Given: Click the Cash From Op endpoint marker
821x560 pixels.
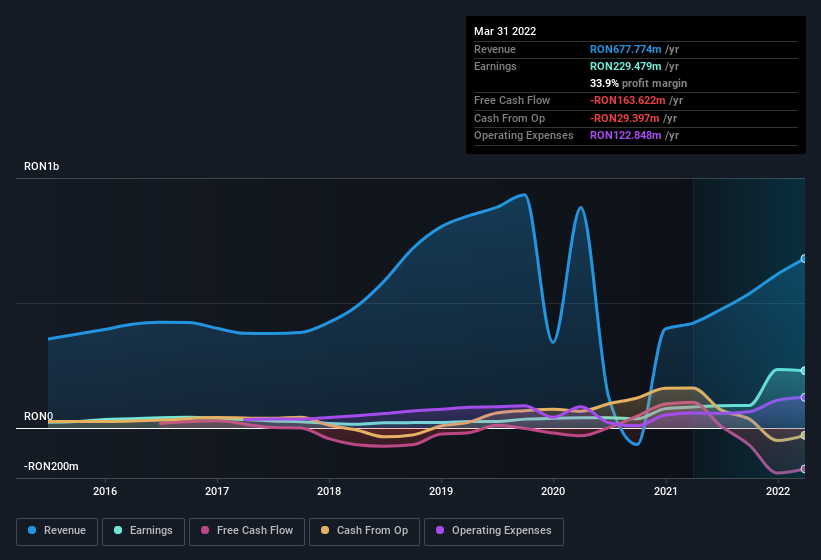Looking at the screenshot, I should click(803, 435).
